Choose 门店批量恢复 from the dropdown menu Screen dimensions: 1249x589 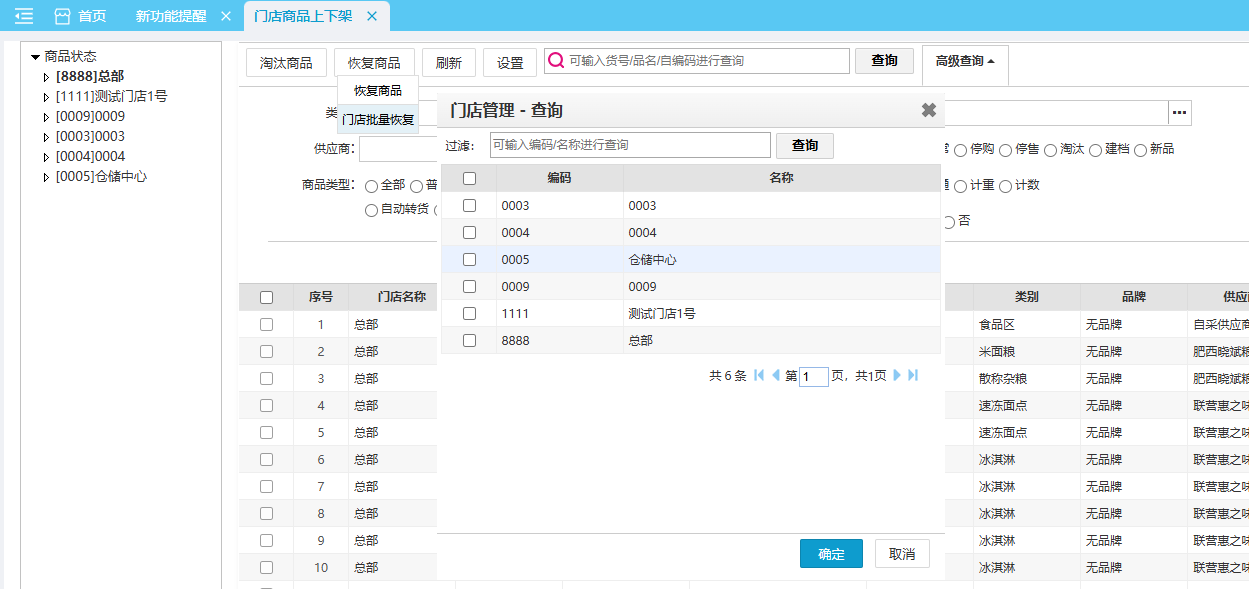click(378, 119)
